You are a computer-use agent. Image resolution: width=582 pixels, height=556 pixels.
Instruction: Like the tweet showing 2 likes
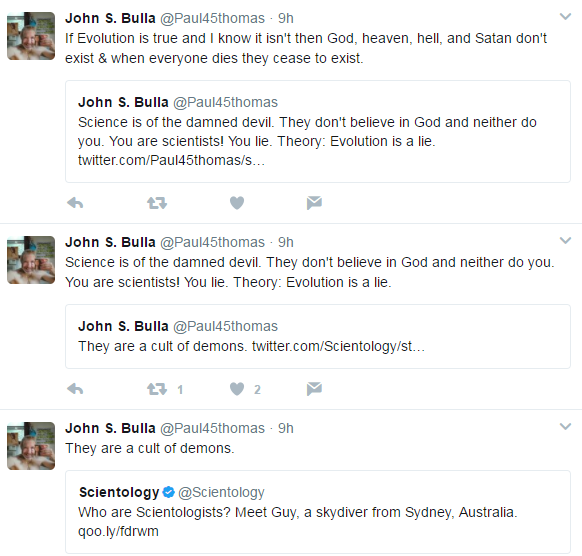click(237, 389)
